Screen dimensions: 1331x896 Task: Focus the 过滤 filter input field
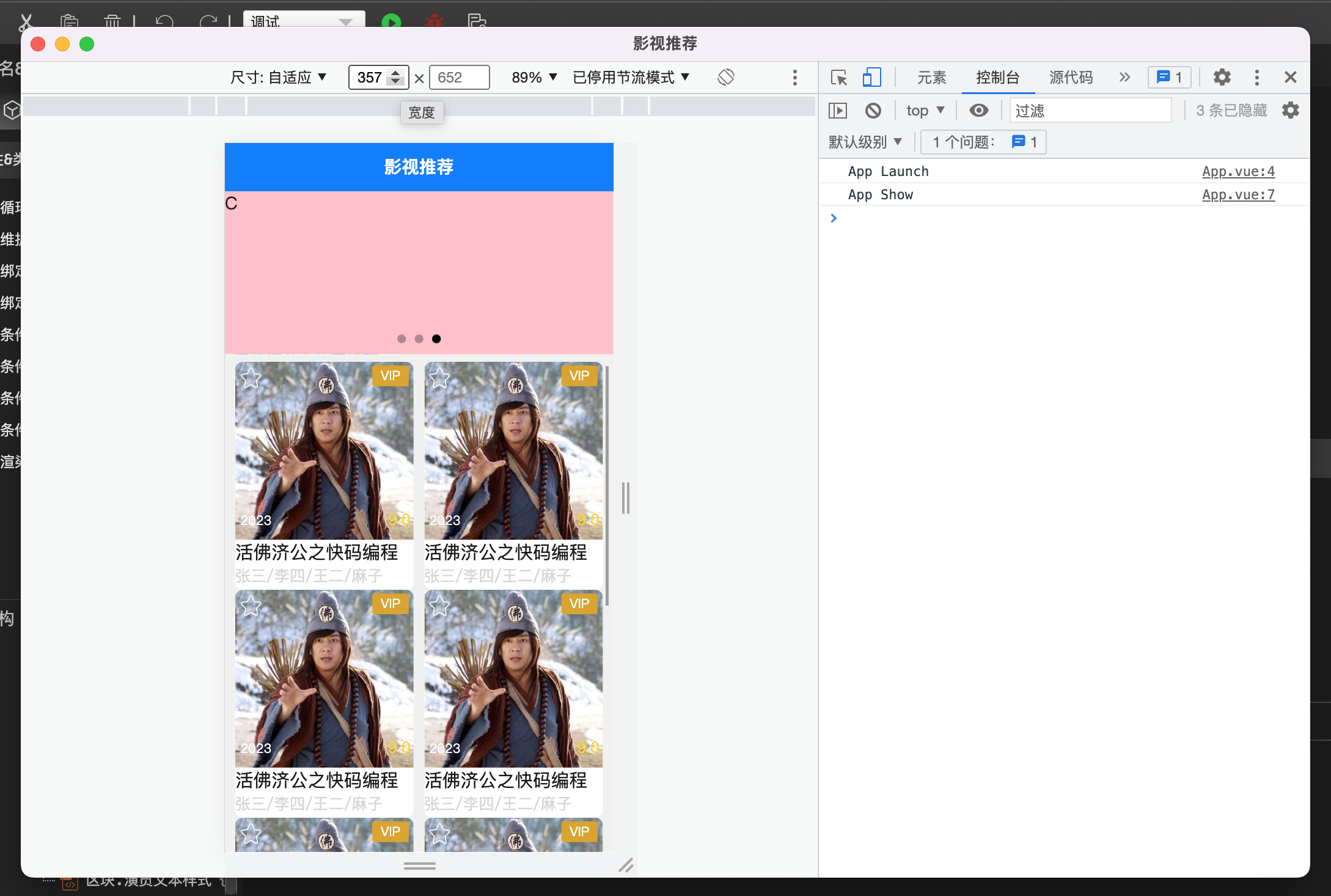[1090, 111]
